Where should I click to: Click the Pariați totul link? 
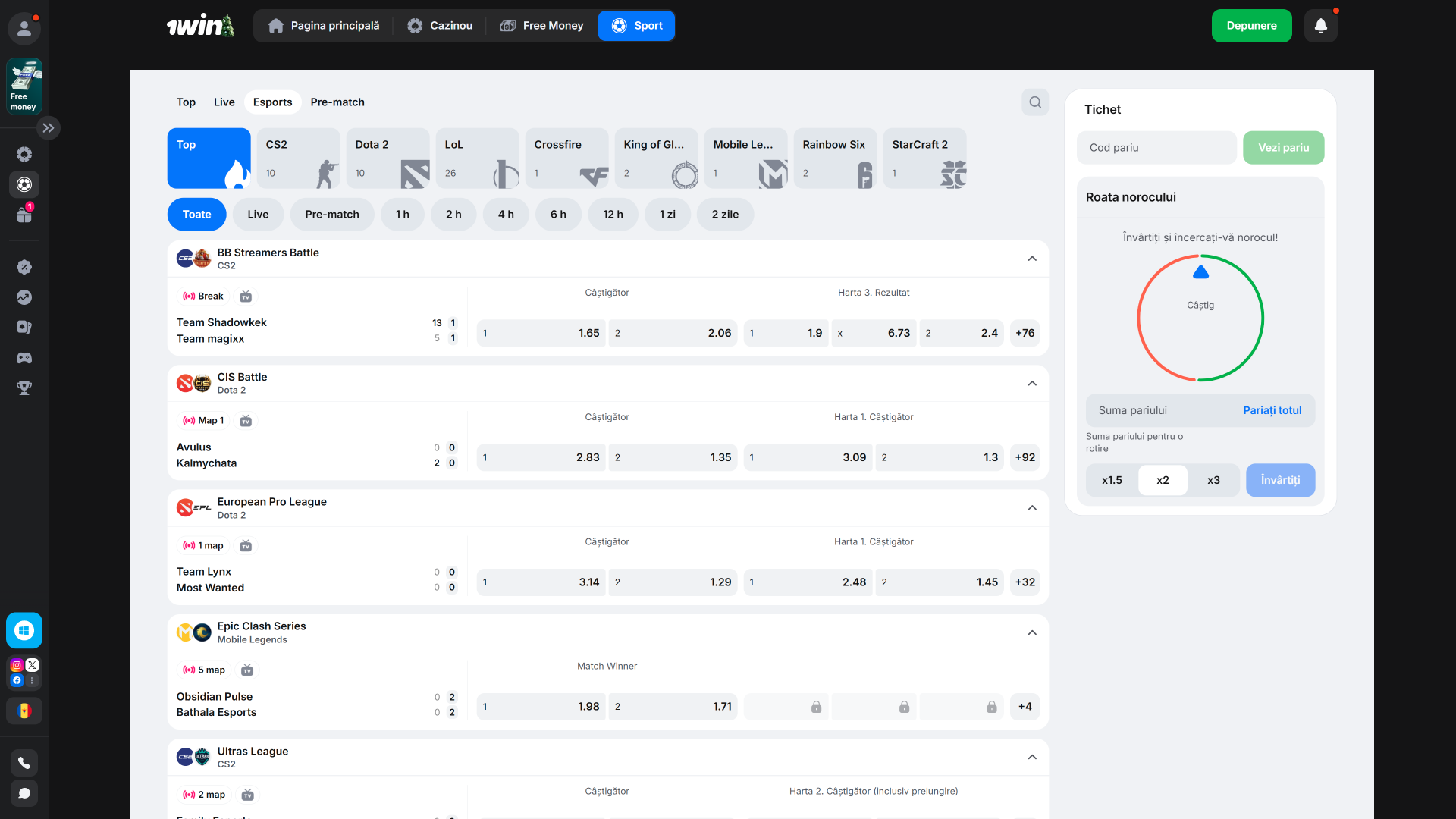1272,410
